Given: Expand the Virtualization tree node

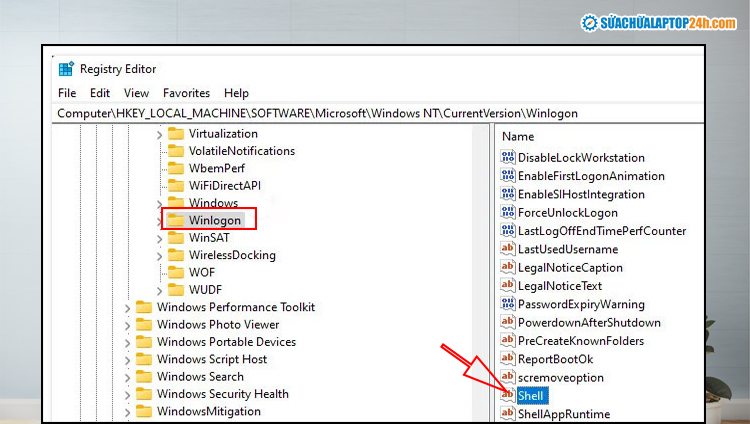Looking at the screenshot, I should point(160,134).
